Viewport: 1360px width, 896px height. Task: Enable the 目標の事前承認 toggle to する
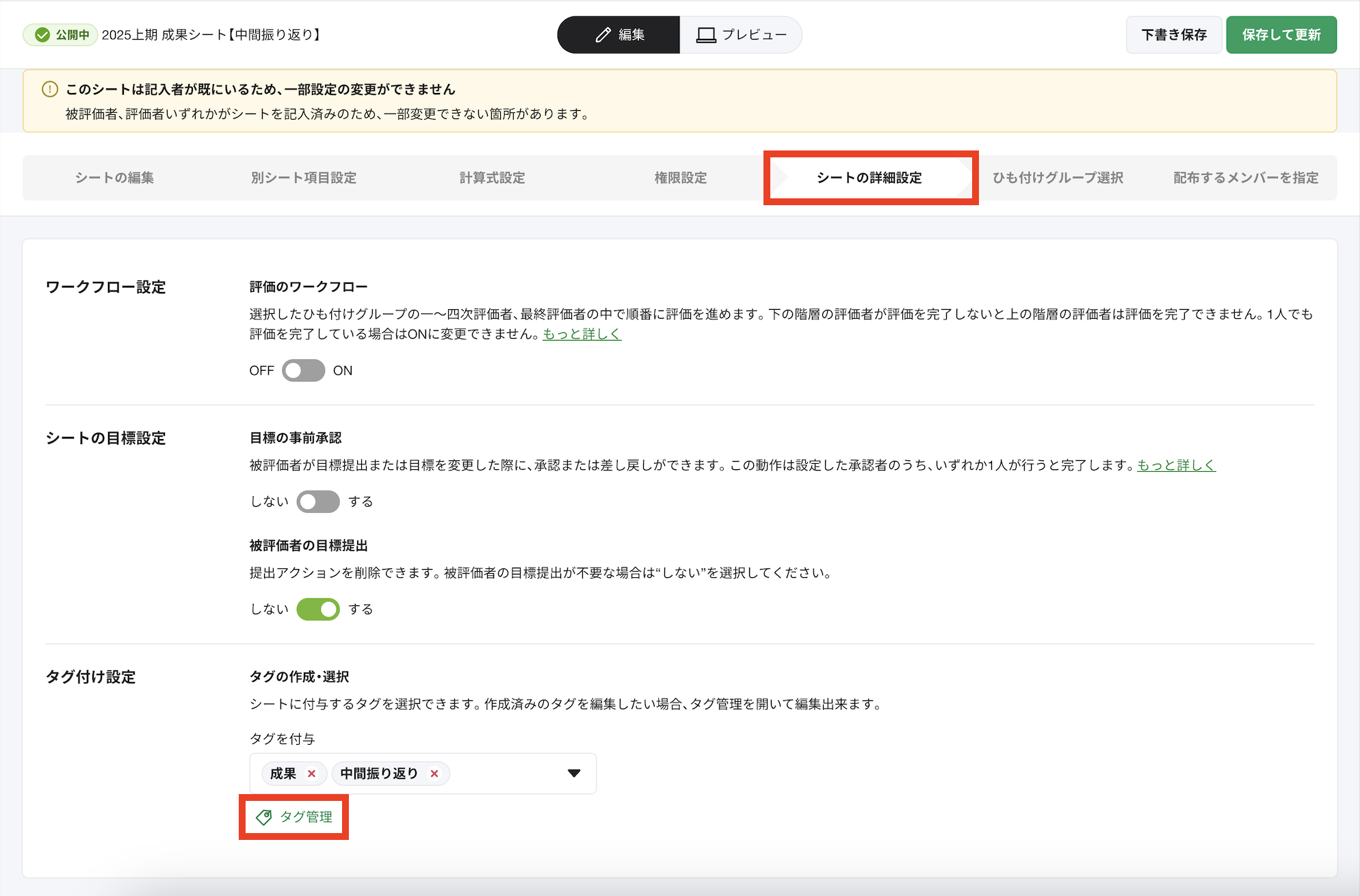pos(317,501)
